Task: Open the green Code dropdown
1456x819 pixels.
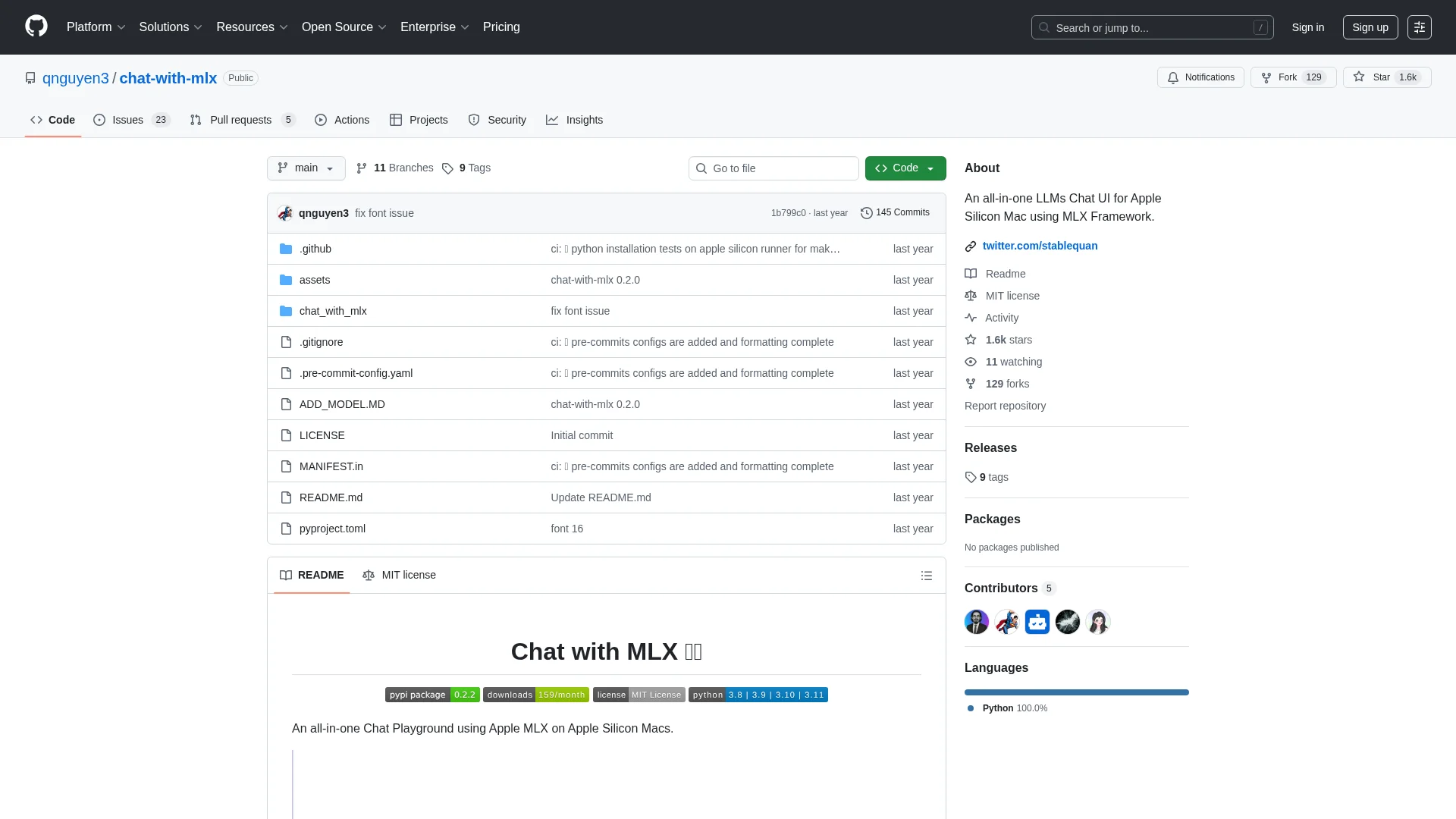Action: coord(905,168)
